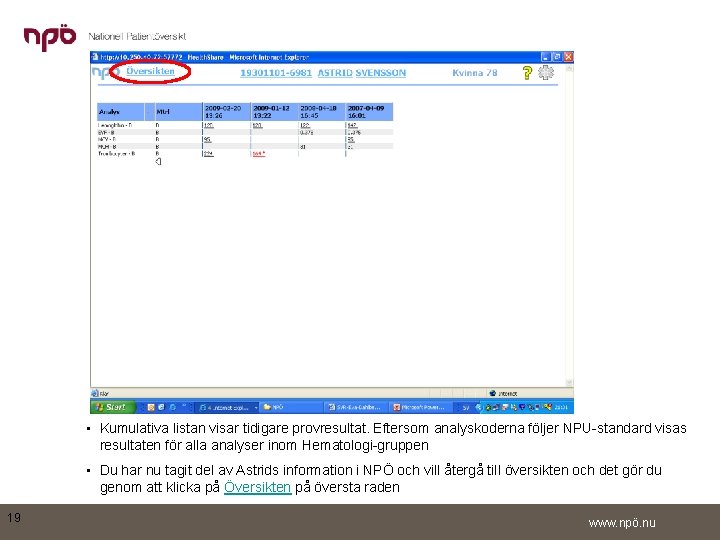
Task: Select the Analys column header
Action: tap(121, 112)
